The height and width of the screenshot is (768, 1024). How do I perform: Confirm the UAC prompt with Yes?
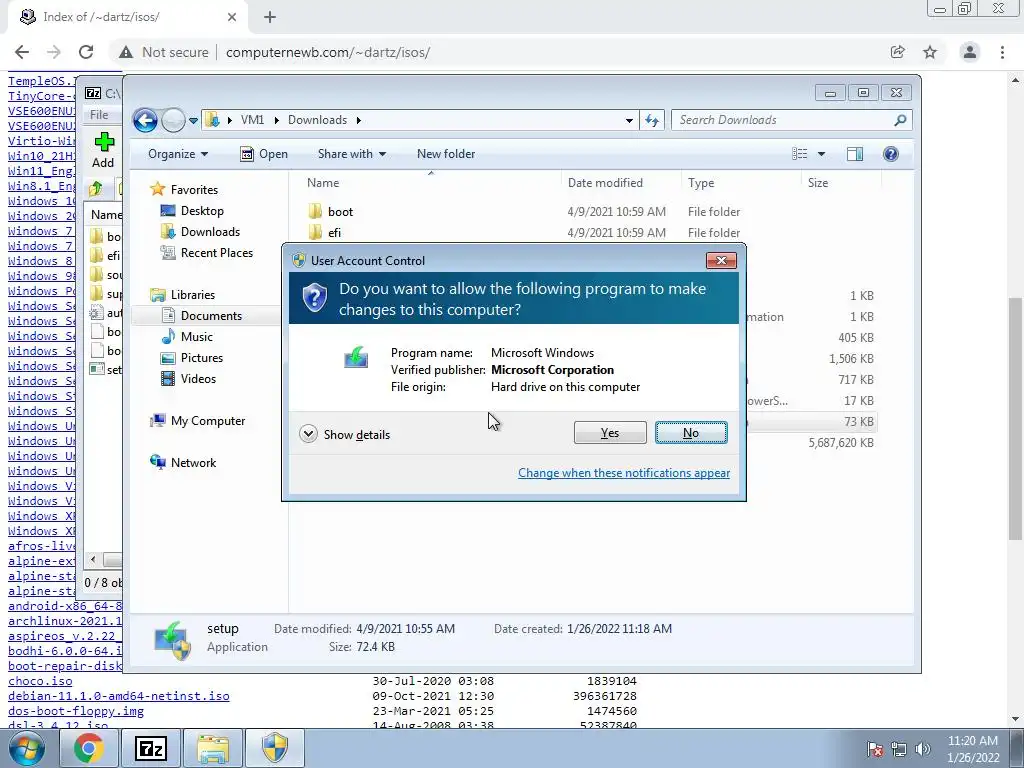point(610,432)
